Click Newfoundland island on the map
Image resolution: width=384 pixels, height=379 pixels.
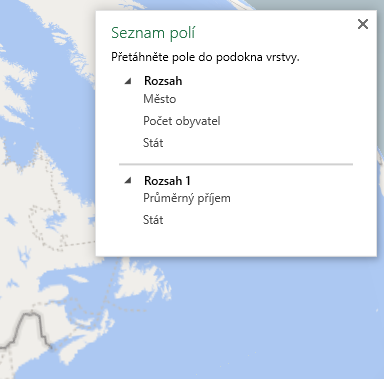[147, 282]
